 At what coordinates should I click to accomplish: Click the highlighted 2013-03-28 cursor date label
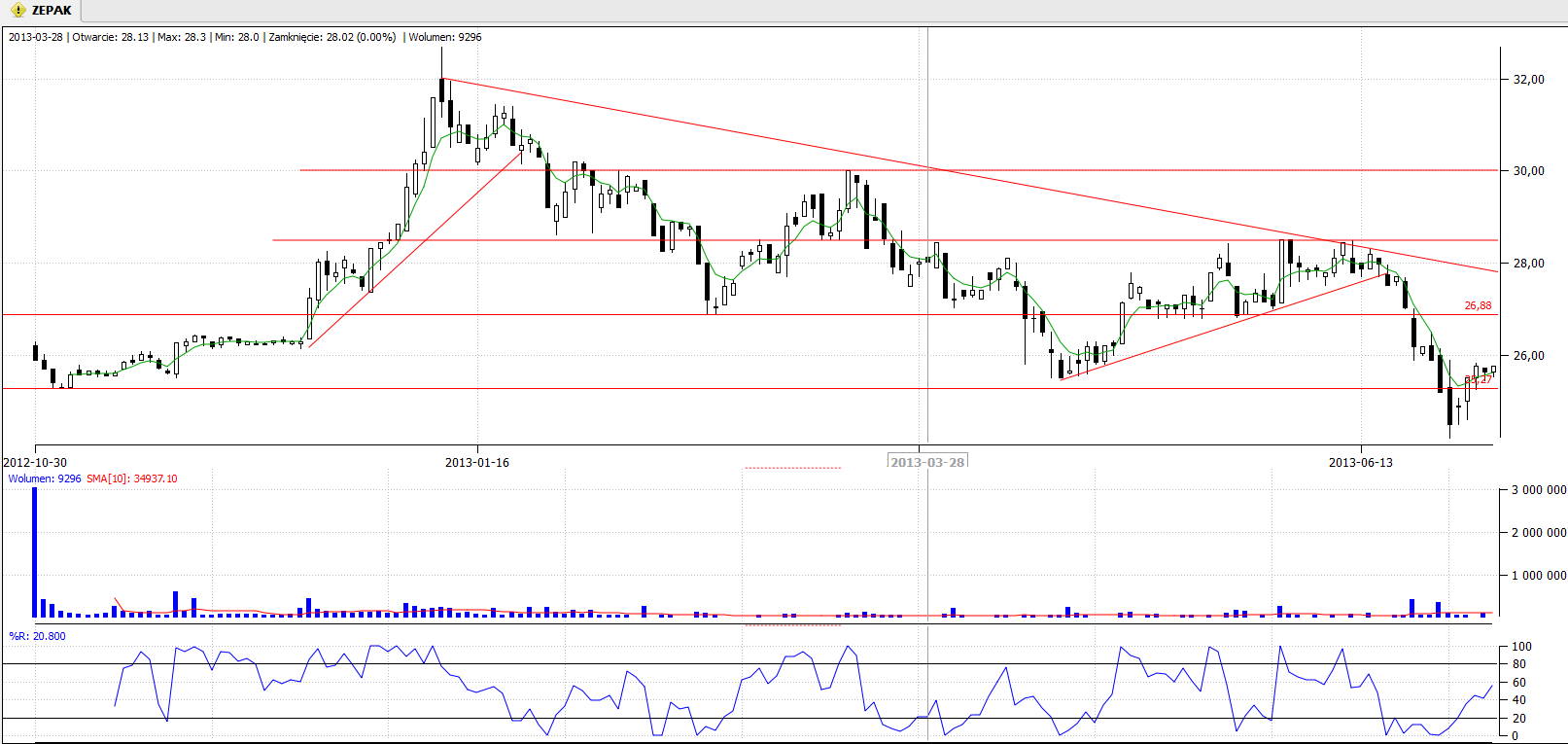pyautogui.click(x=928, y=462)
